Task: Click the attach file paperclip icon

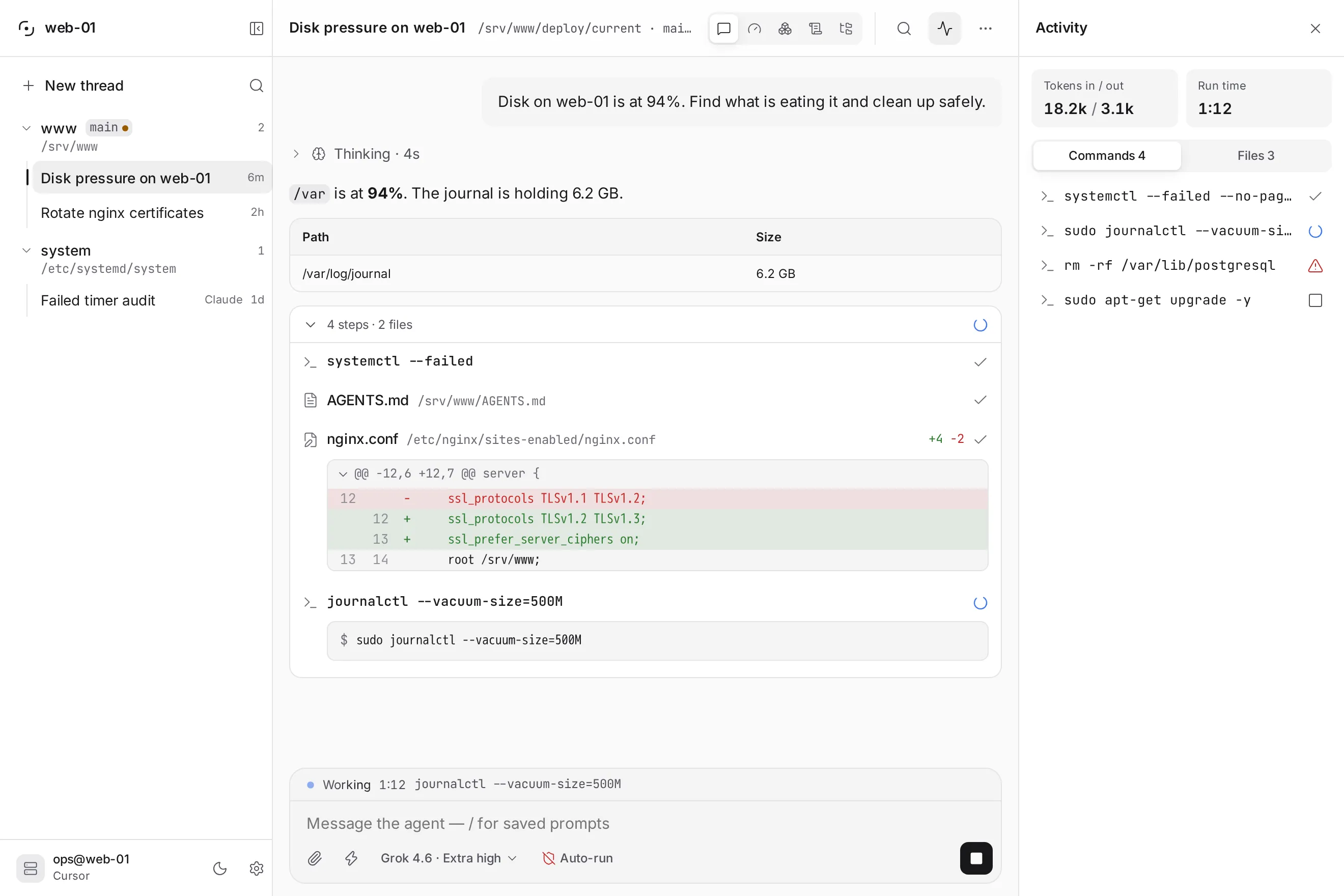Action: point(315,858)
